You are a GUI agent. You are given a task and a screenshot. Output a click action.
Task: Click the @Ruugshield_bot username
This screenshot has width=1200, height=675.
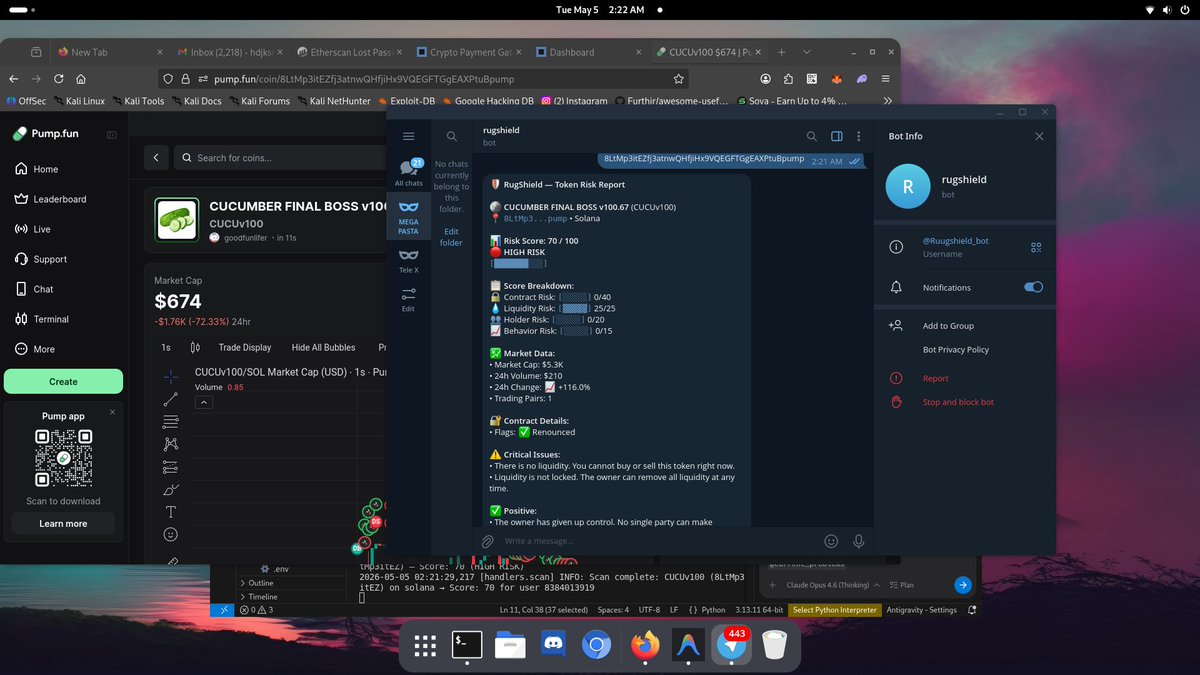(954, 241)
